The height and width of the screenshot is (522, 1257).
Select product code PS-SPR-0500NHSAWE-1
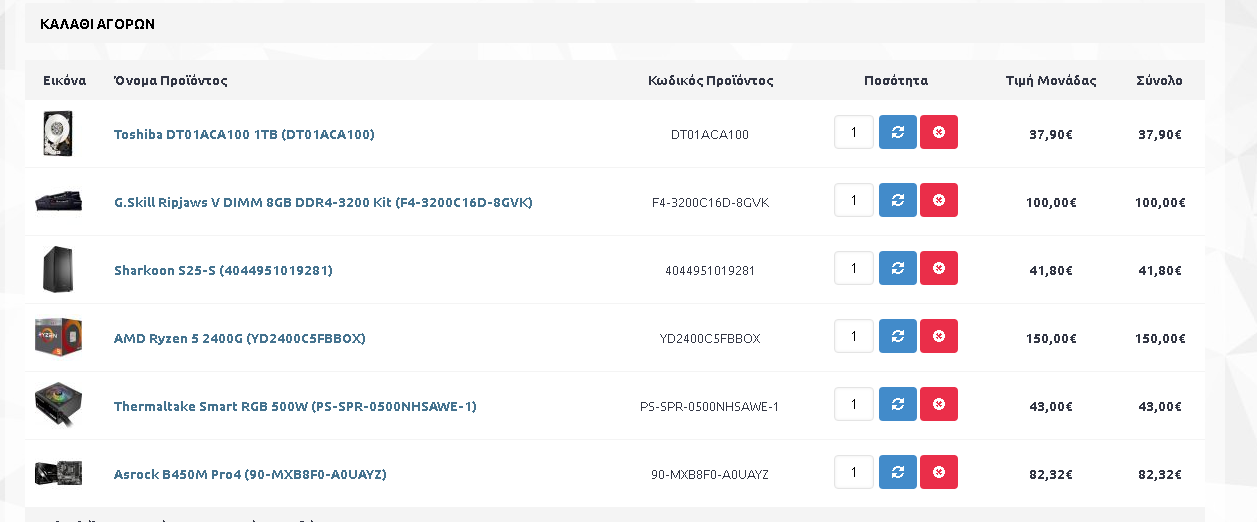pos(710,406)
